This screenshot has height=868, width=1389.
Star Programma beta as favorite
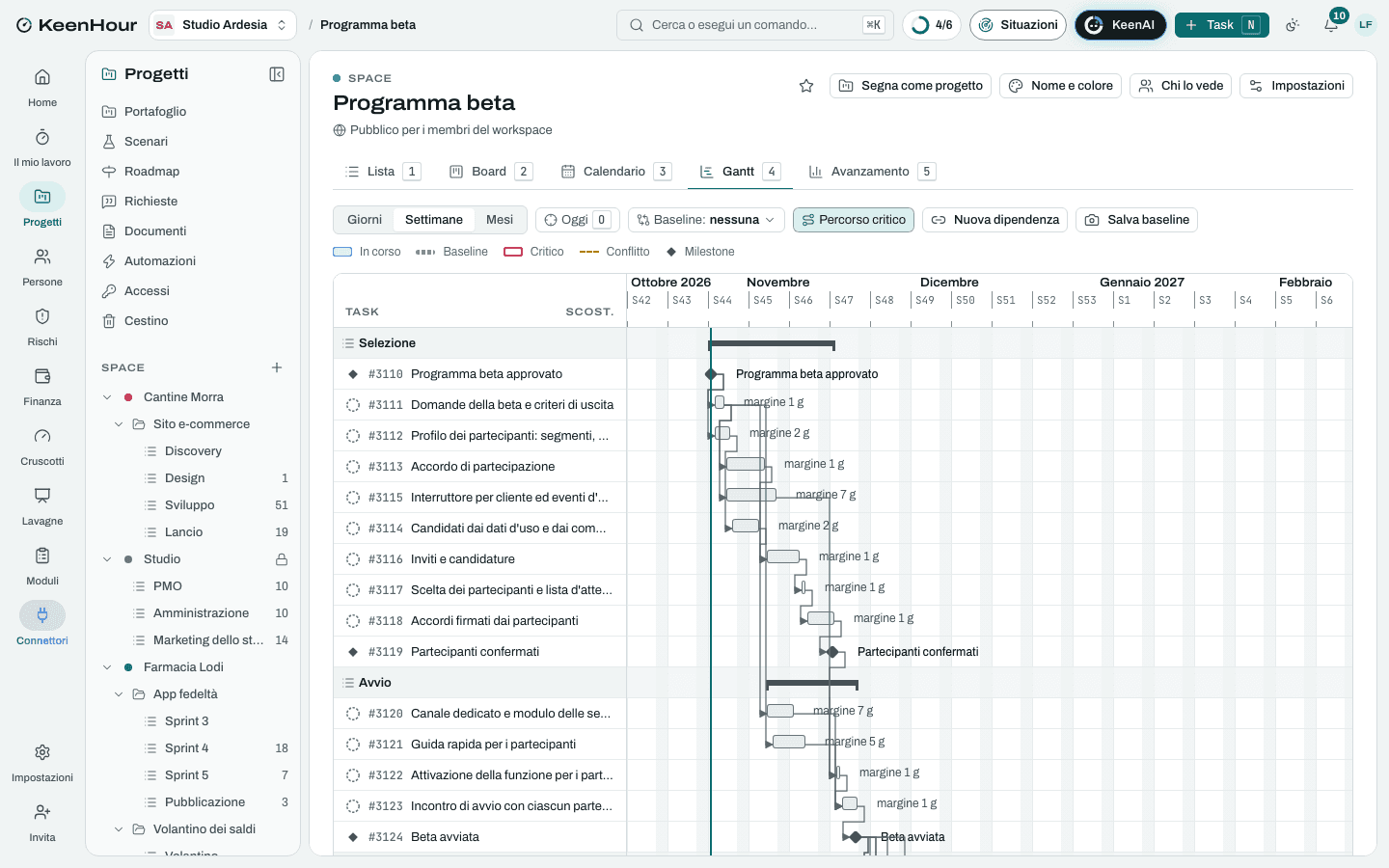[x=806, y=86]
